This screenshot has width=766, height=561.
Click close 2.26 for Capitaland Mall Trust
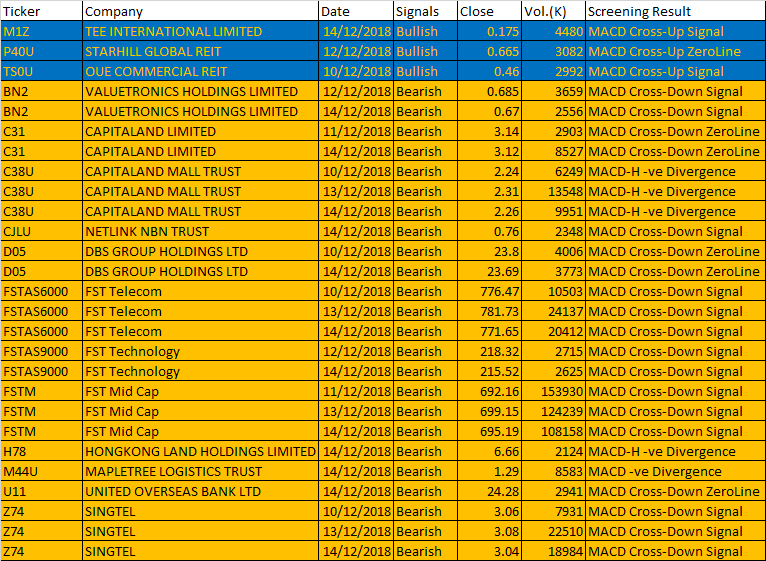(489, 212)
